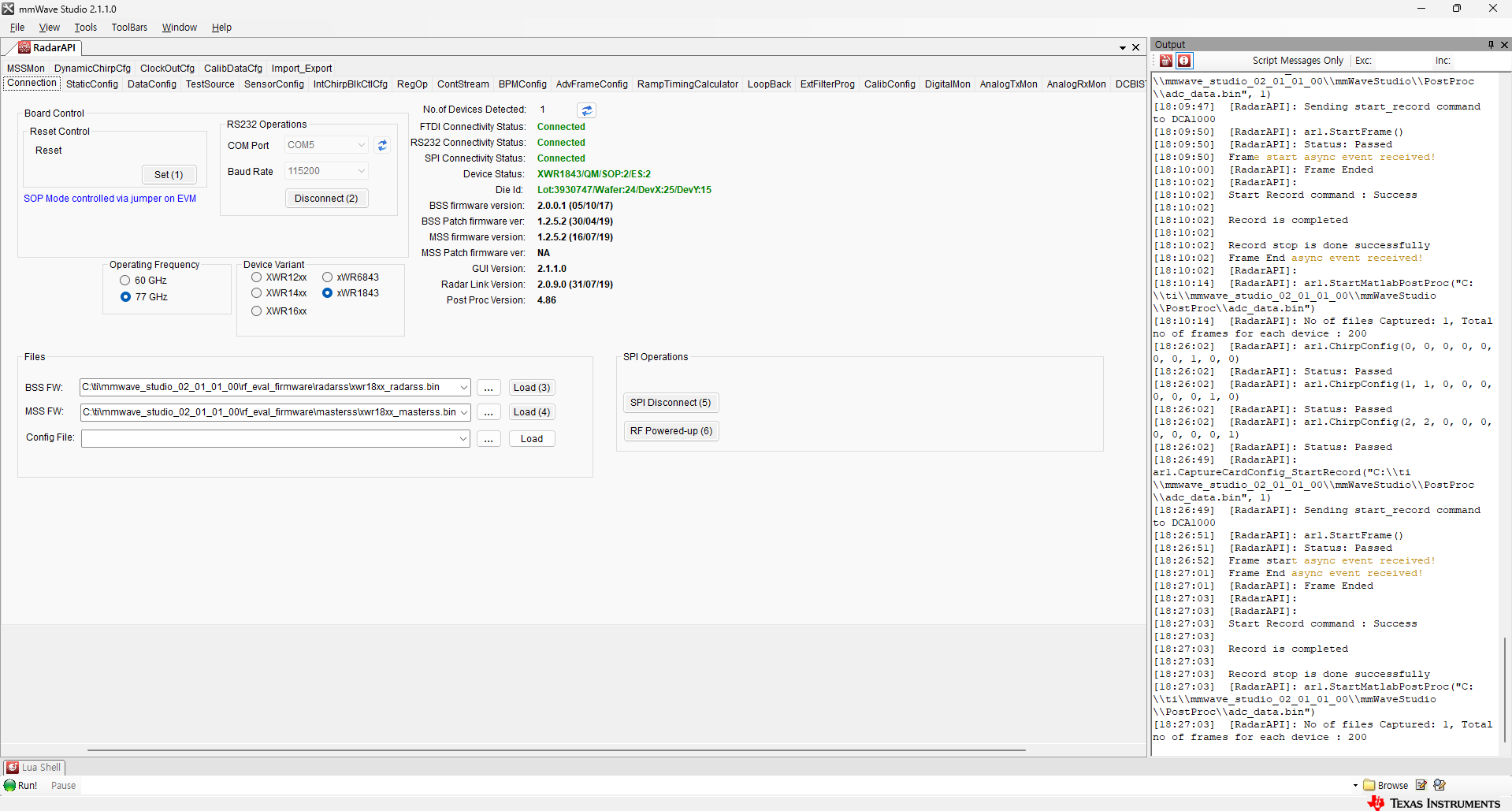Choose XWR16xx device variant
1512x811 pixels.
pos(257,311)
